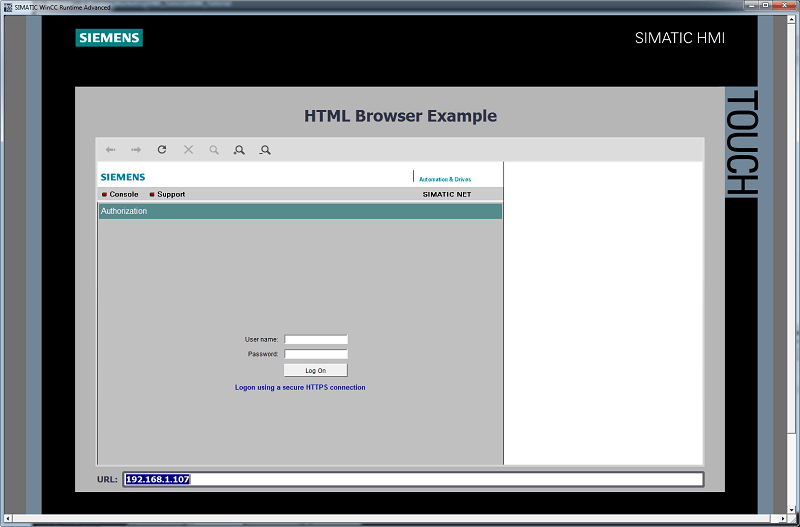This screenshot has width=800, height=527.
Task: Click the HTML Browser Example heading
Action: (x=401, y=116)
